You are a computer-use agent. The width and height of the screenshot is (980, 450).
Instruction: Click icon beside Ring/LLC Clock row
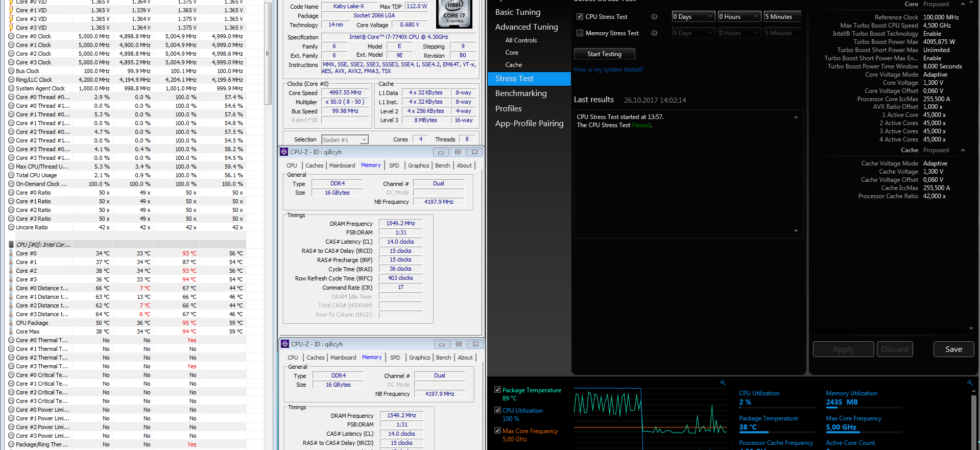[x=11, y=80]
